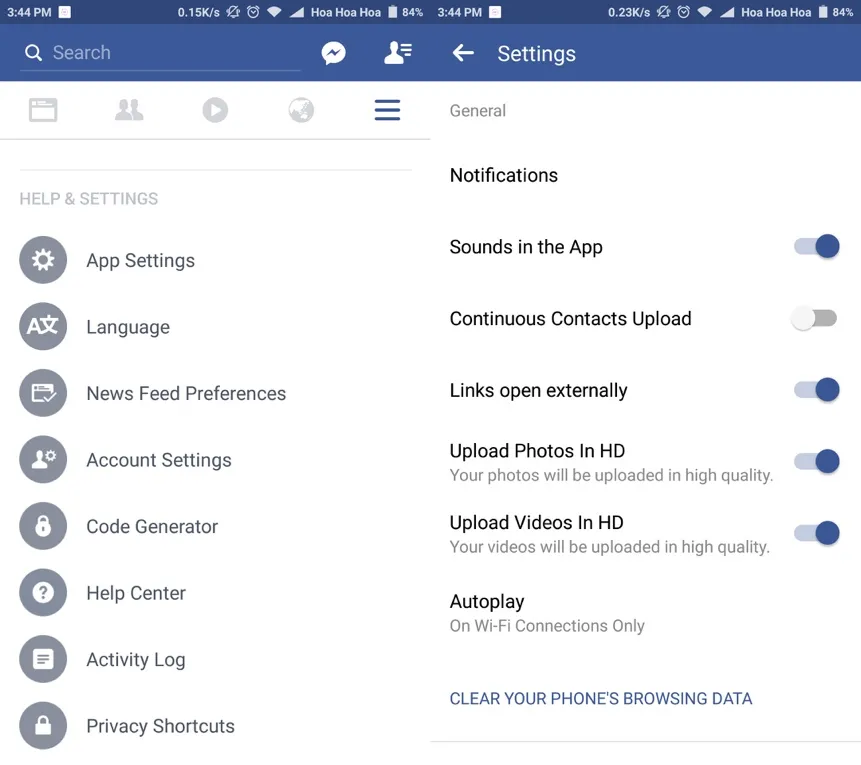Tap the Account Settings person-gear icon
The width and height of the screenshot is (861, 765).
(x=43, y=459)
